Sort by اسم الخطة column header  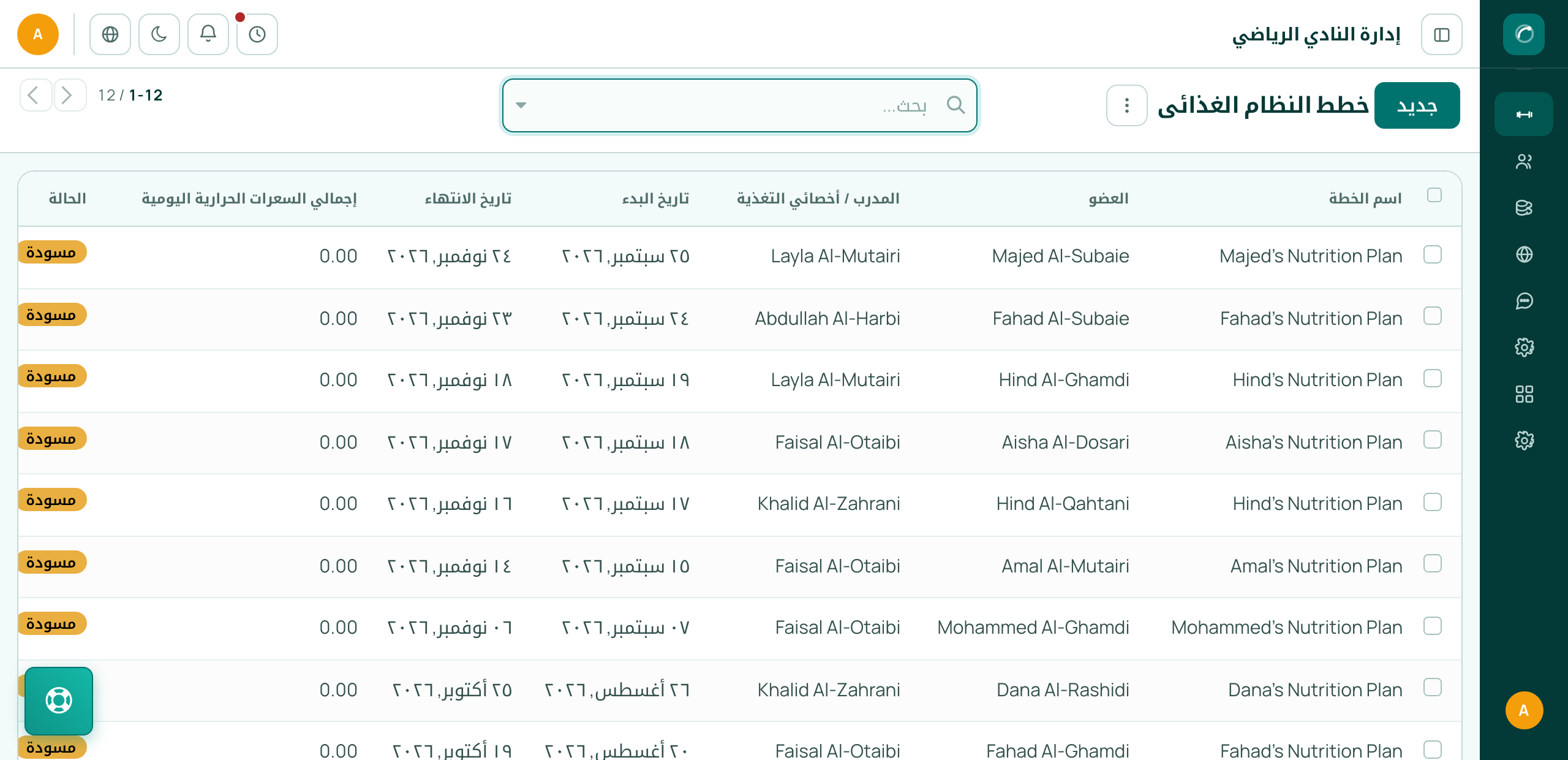click(1365, 199)
